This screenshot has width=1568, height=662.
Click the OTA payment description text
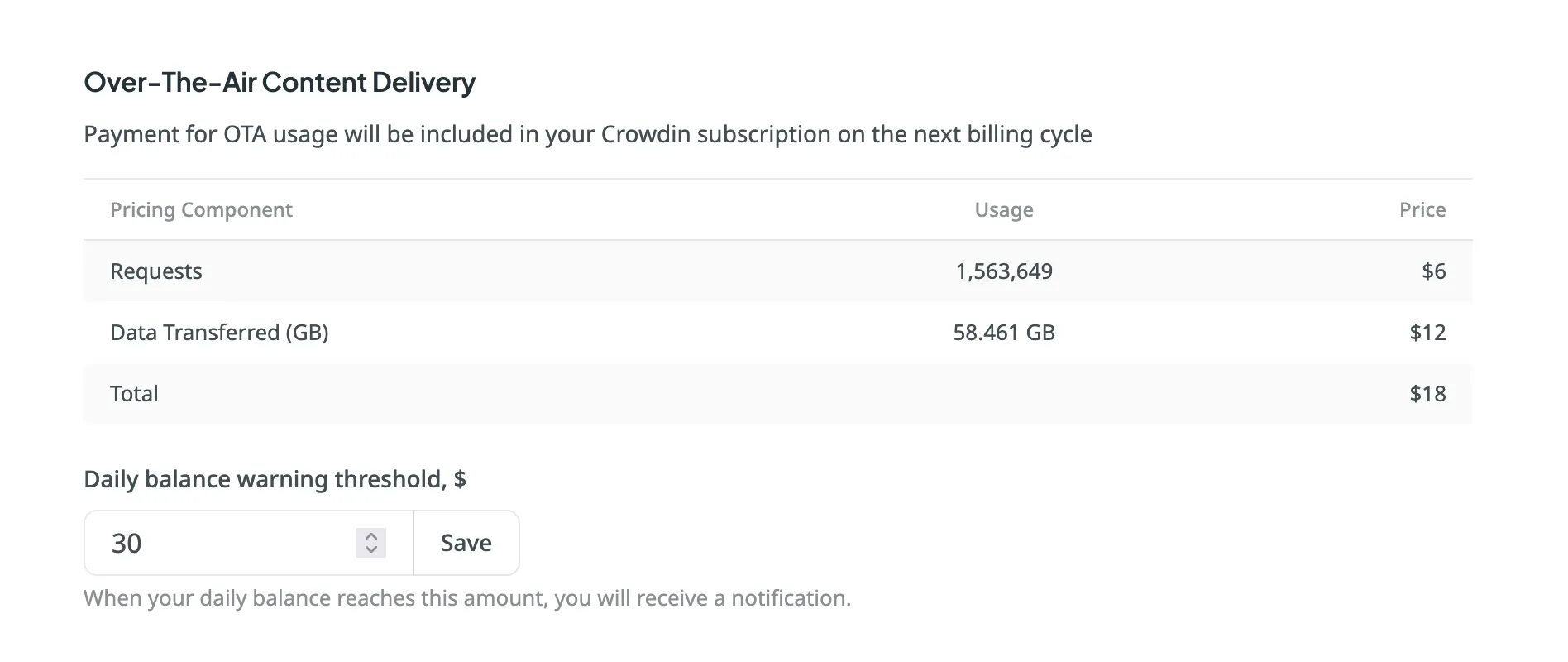587,133
